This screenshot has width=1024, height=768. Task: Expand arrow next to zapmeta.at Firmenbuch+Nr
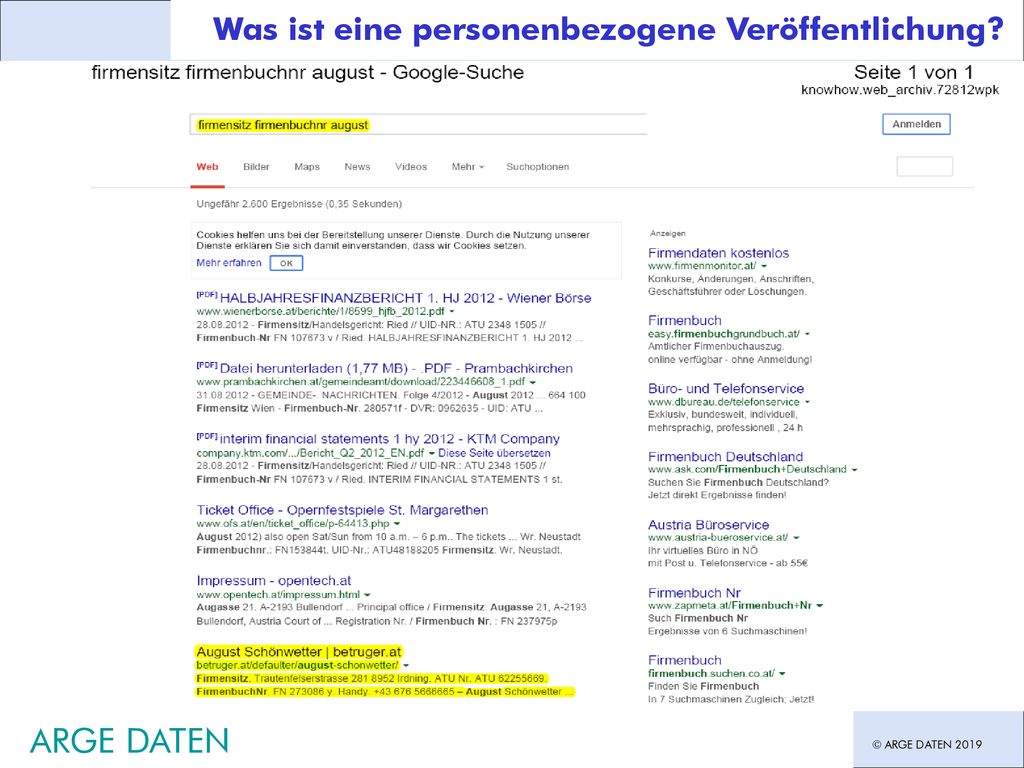pyautogui.click(x=820, y=605)
